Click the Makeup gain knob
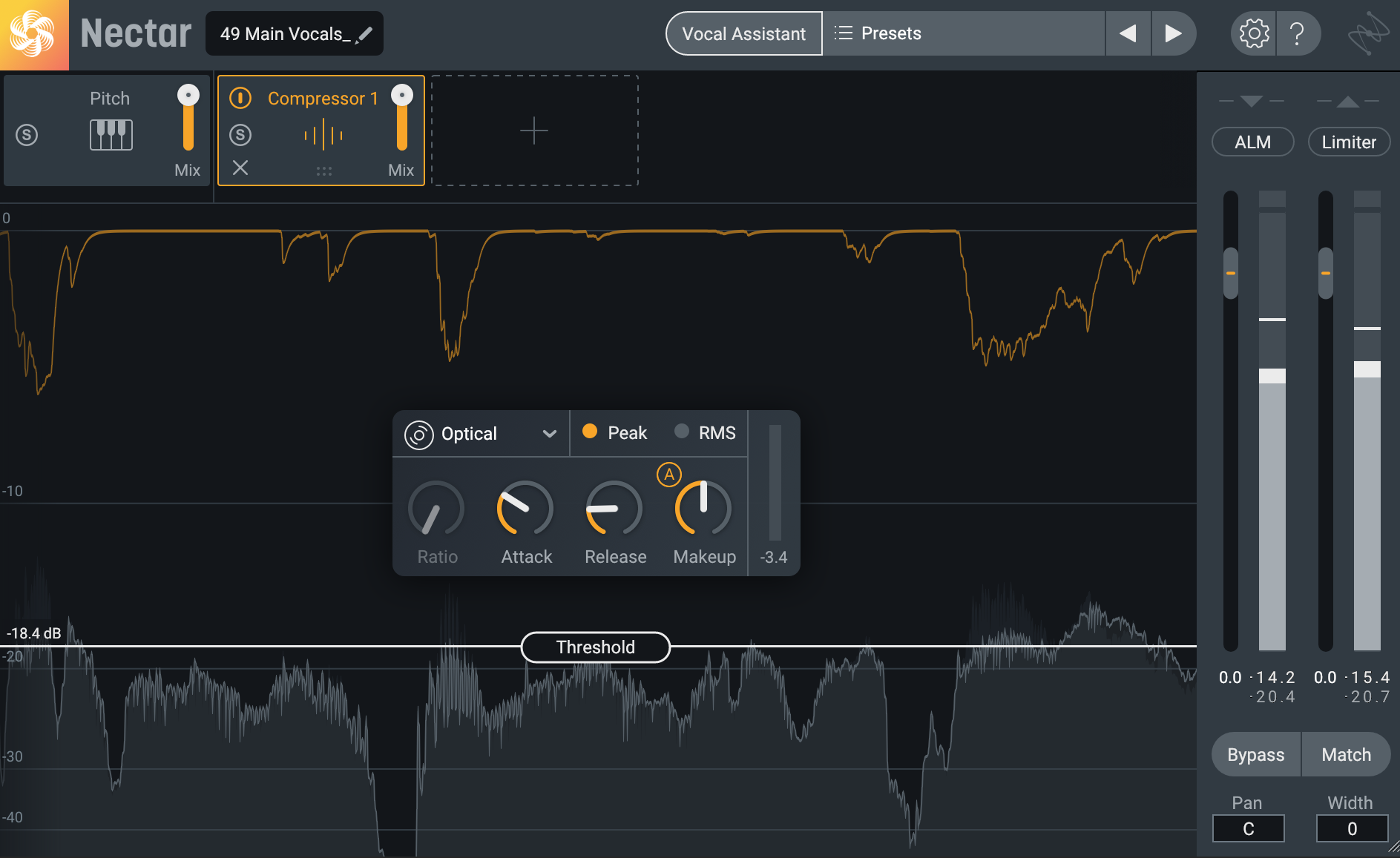The width and height of the screenshot is (1400, 858). point(703,509)
